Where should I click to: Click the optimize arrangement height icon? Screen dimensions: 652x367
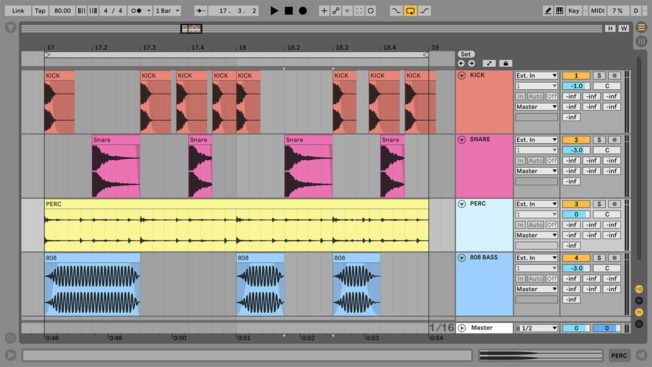(x=489, y=63)
